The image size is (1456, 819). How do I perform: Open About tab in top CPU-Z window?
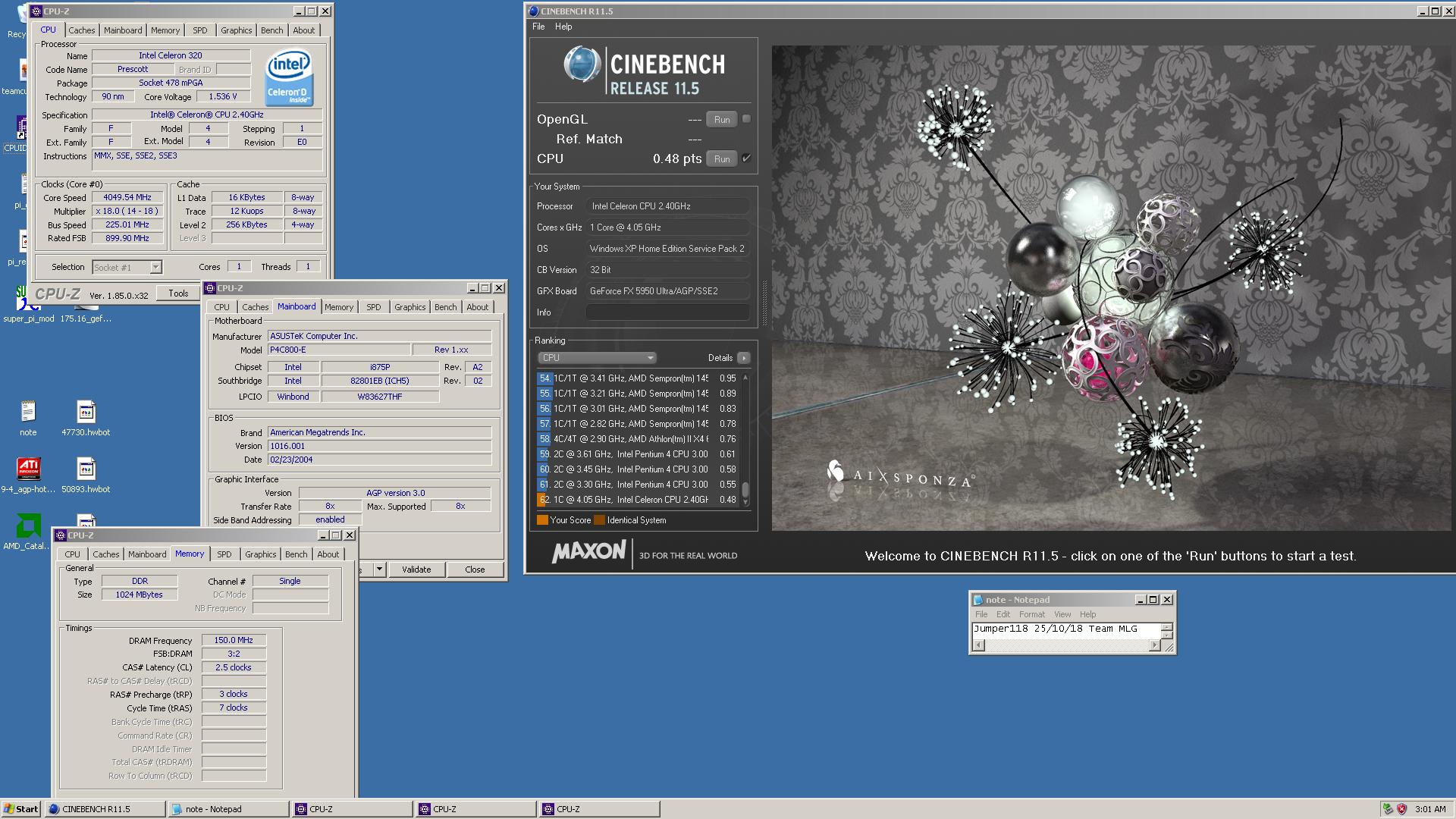pos(304,30)
